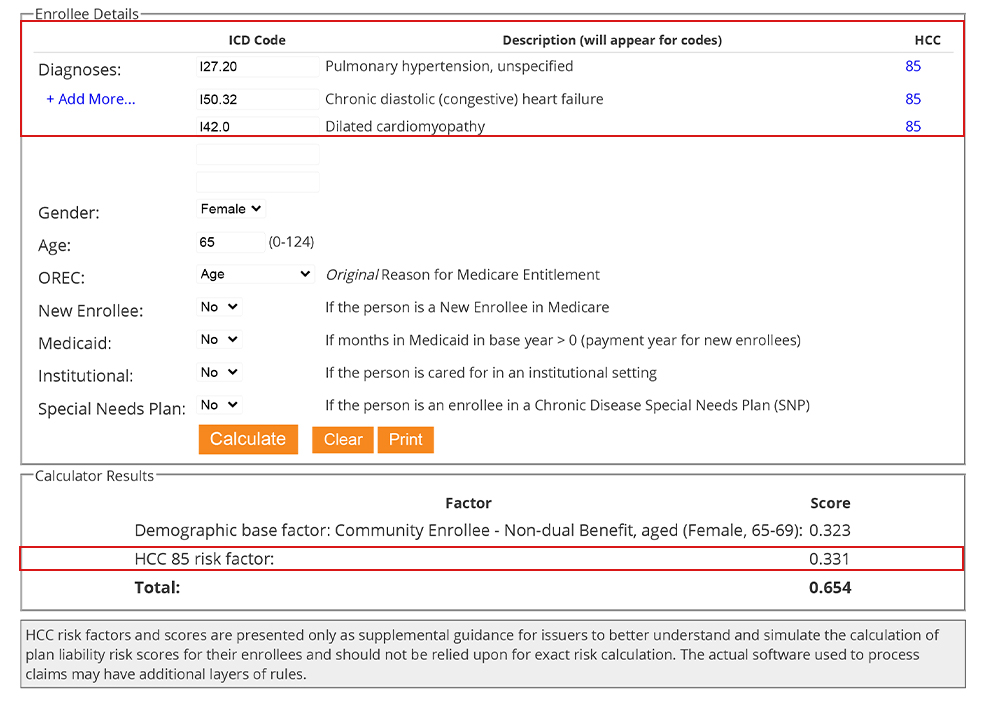This screenshot has height=703, width=982.
Task: Print the calculator results
Action: tap(406, 439)
